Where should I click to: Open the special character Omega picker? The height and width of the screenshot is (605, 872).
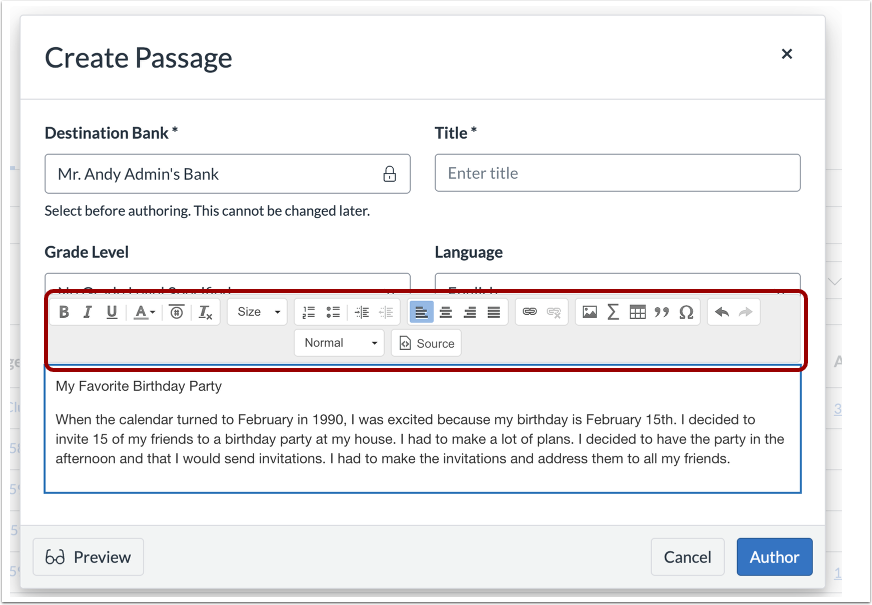click(x=686, y=311)
